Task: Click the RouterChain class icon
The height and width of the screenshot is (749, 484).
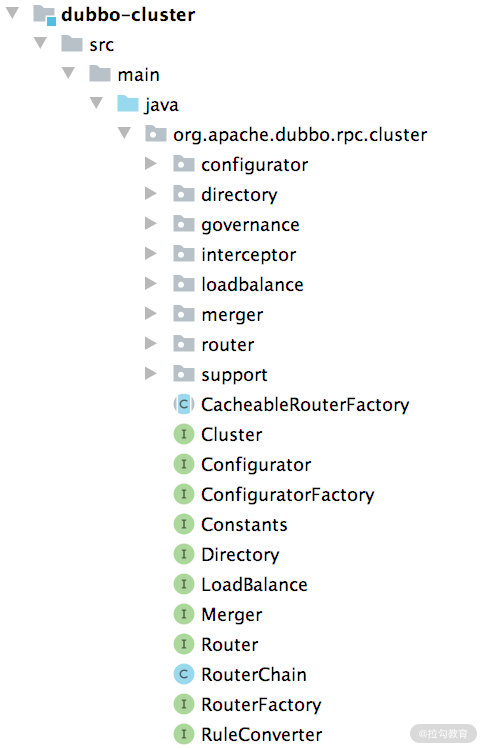Action: coord(183,674)
